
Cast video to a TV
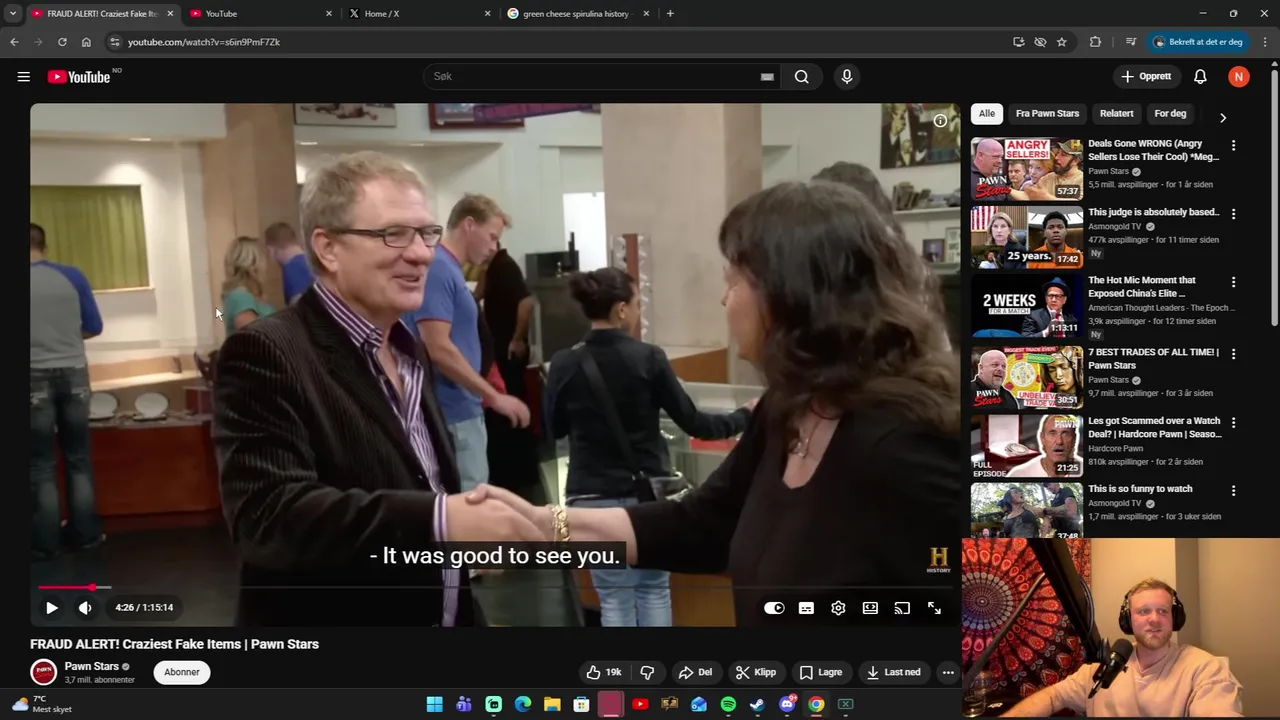coord(902,608)
